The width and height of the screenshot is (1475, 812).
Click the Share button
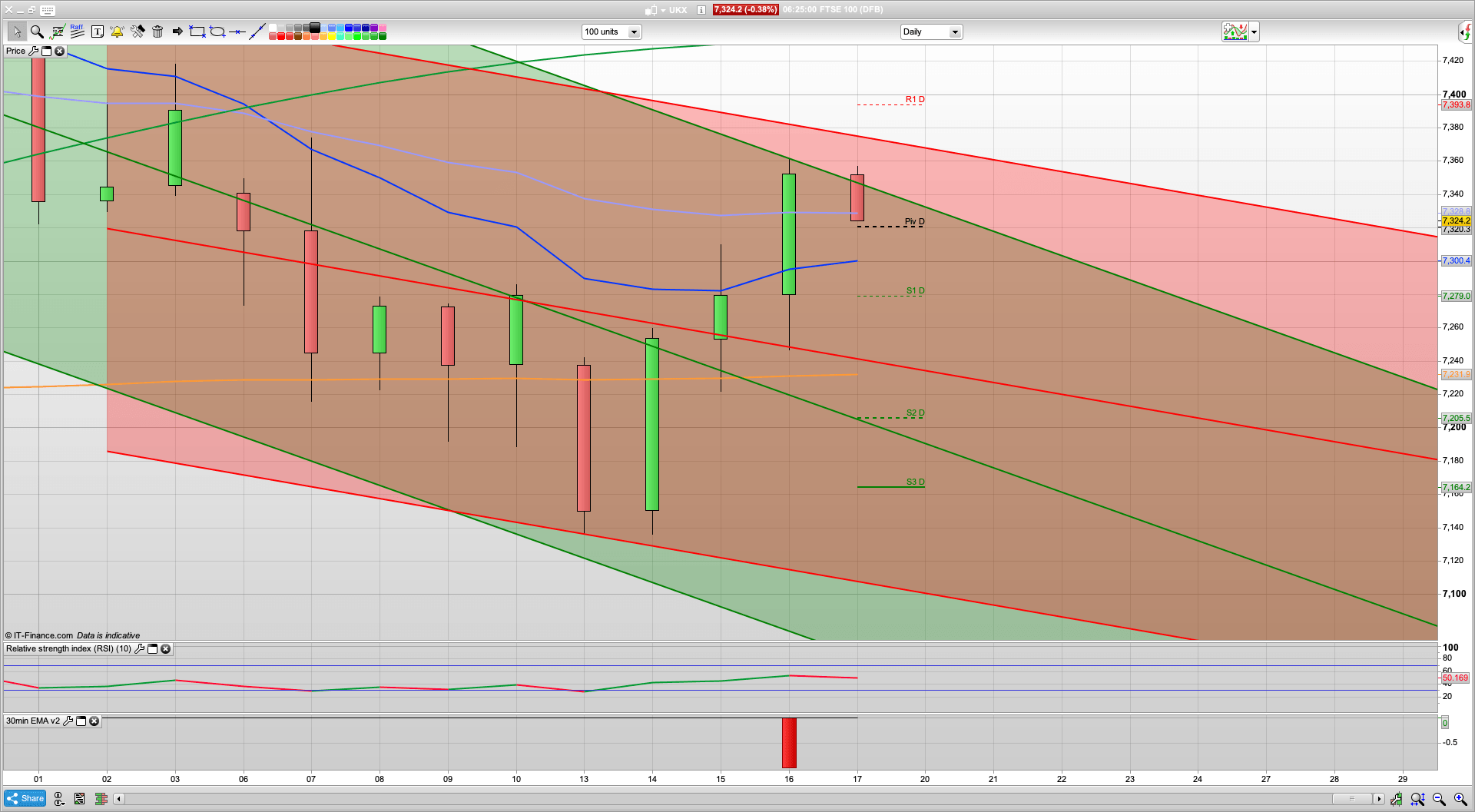click(25, 799)
